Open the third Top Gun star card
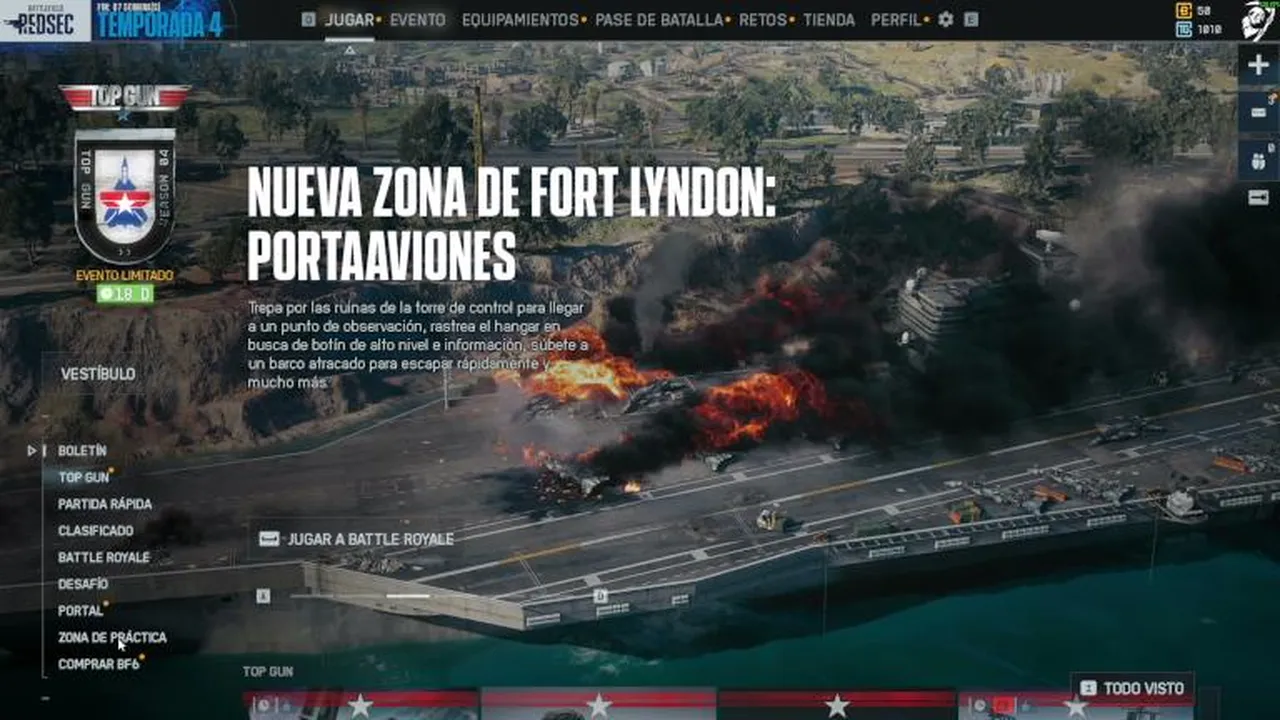The width and height of the screenshot is (1280, 720). pos(837,704)
